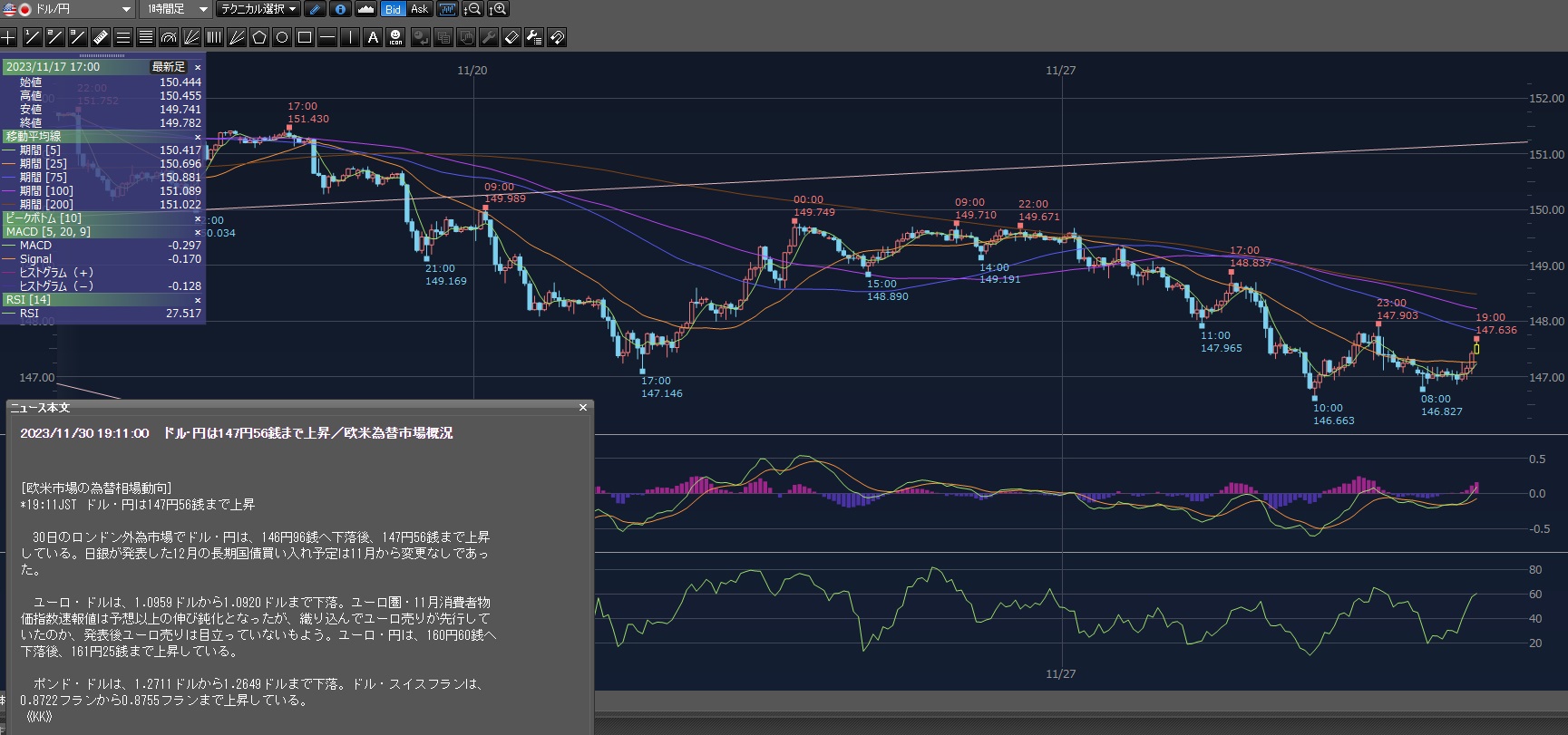The height and width of the screenshot is (735, 1568).
Task: Close the ニュース本文 news panel
Action: 583,408
